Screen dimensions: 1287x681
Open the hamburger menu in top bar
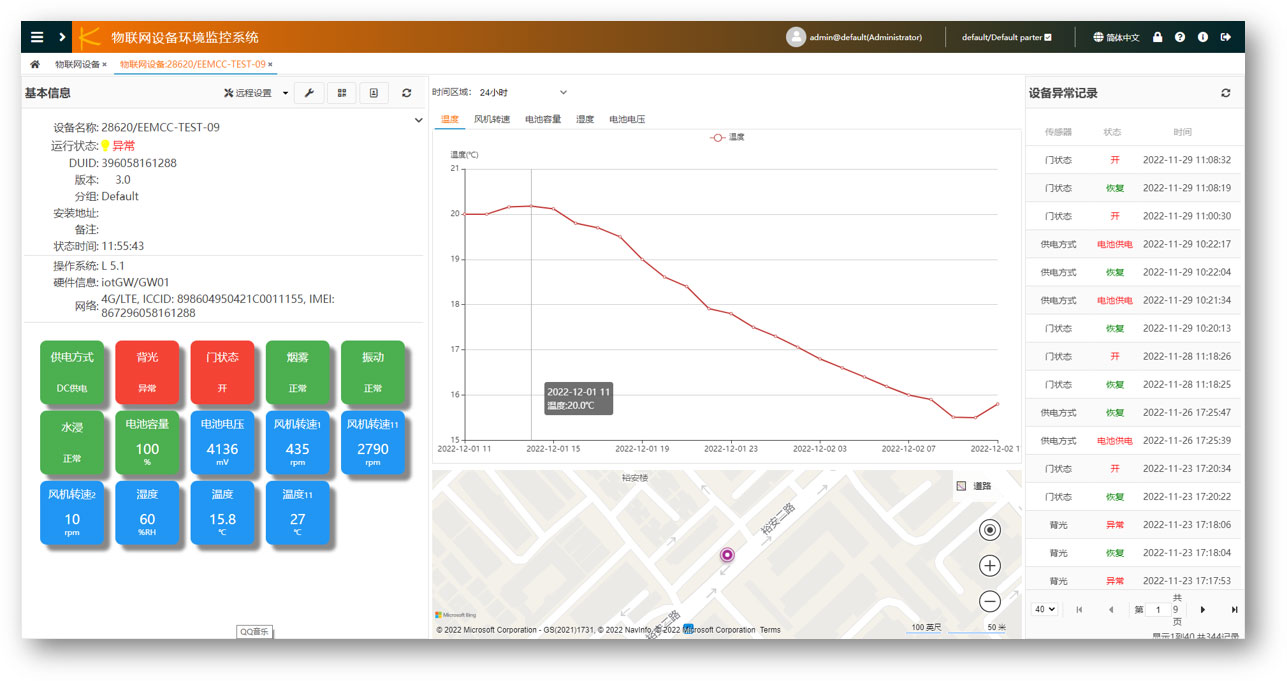pyautogui.click(x=37, y=37)
